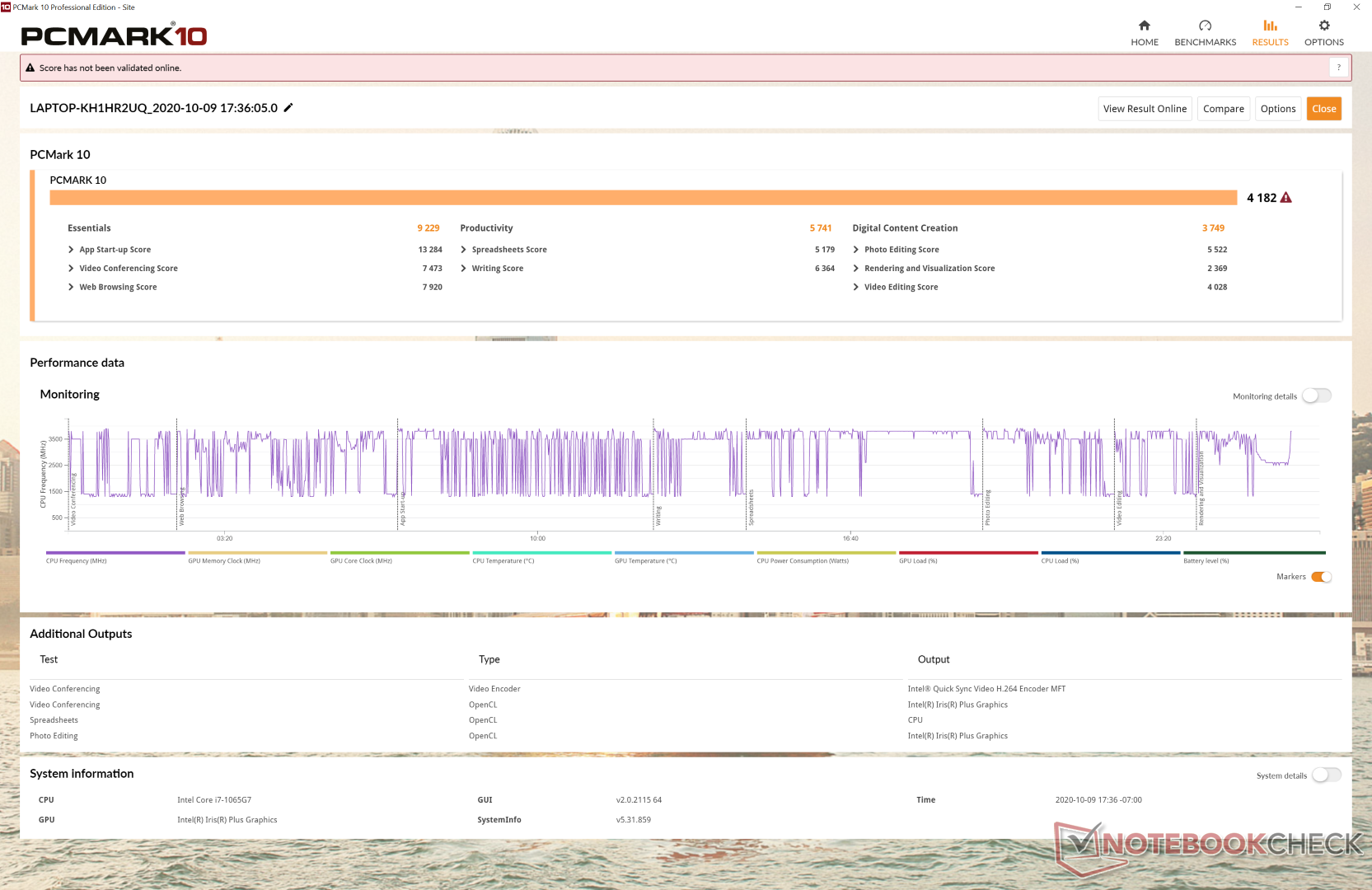Enable the System details toggle

point(1326,775)
